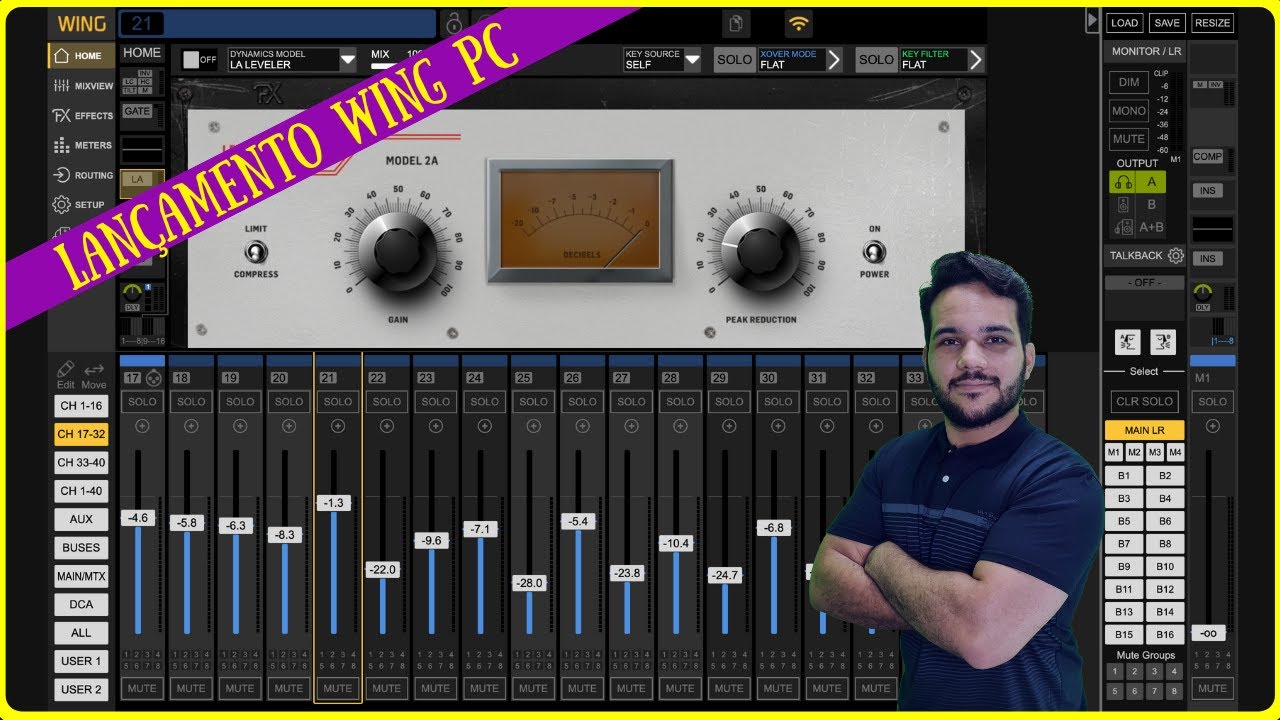Click channel 17 fader showing -4.6
Image resolution: width=1280 pixels, height=720 pixels.
(x=138, y=518)
